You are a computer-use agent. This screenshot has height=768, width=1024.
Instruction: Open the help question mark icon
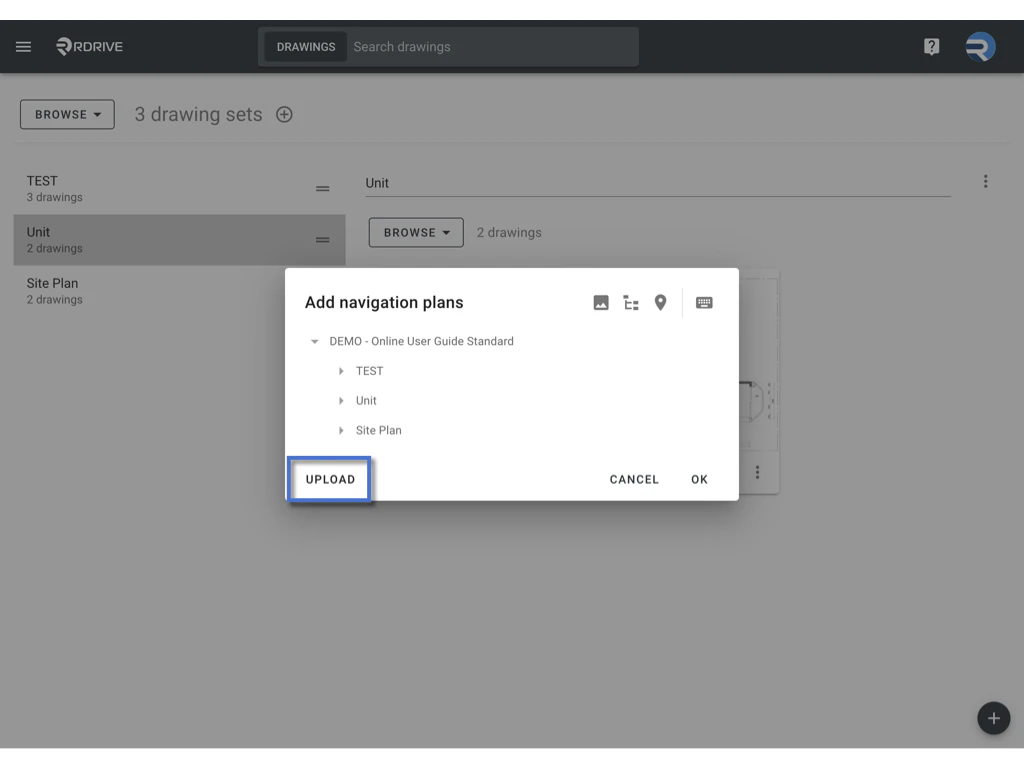coord(931,46)
